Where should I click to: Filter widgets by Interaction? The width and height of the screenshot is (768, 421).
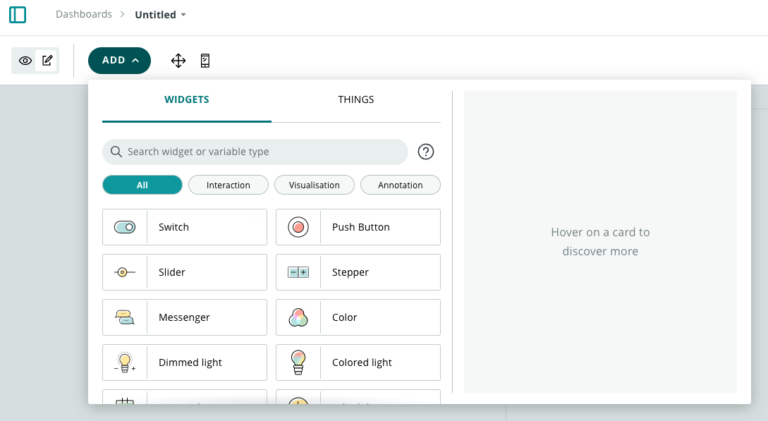(228, 185)
